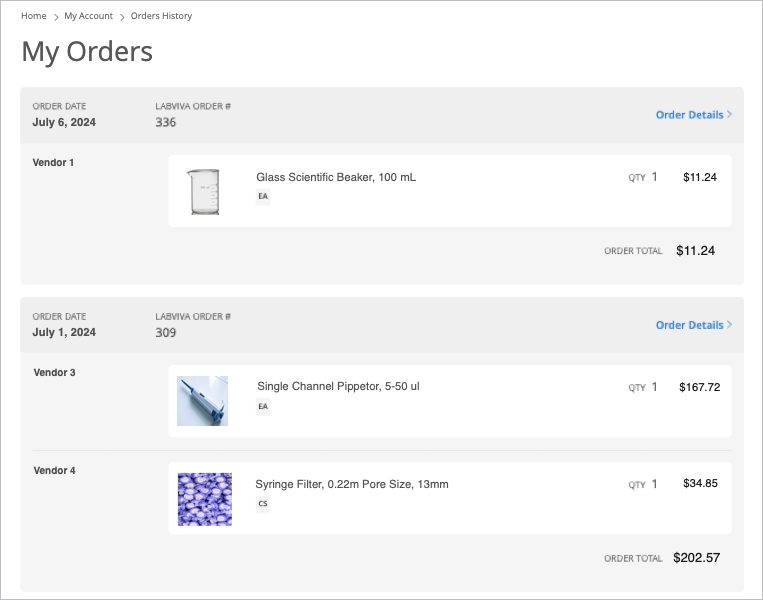Click the EA unit badge under the pippetor
The height and width of the screenshot is (600, 763).
(x=263, y=406)
